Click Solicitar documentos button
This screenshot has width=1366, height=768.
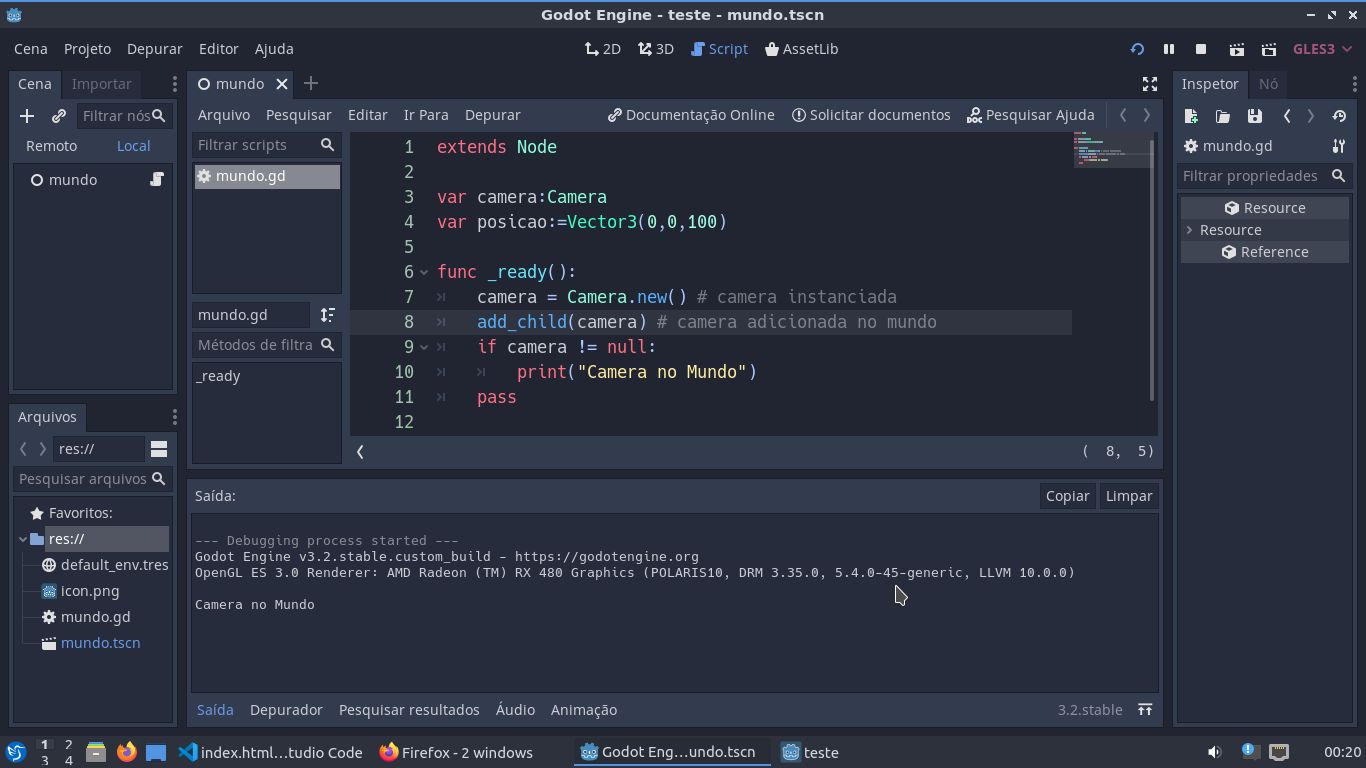point(871,115)
